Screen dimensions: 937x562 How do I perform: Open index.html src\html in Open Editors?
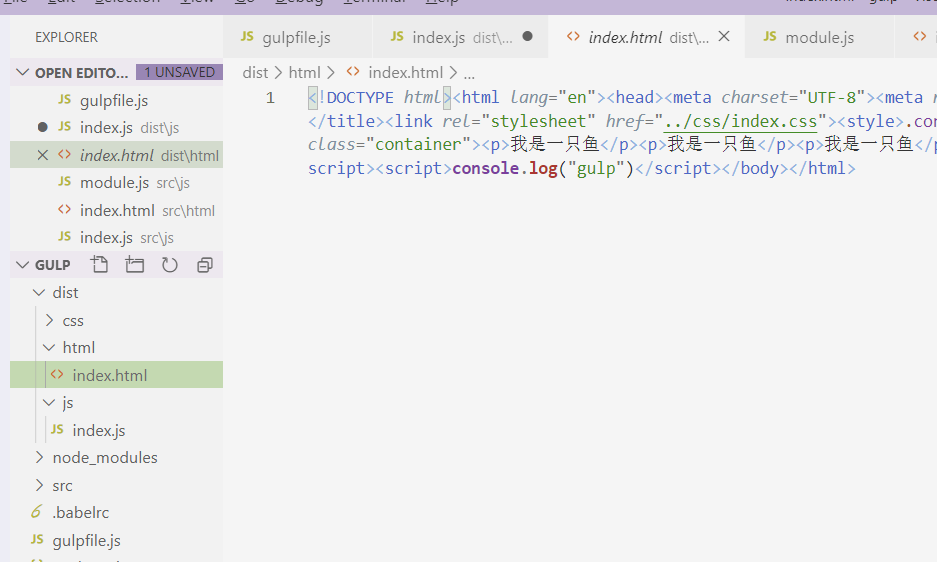(117, 210)
